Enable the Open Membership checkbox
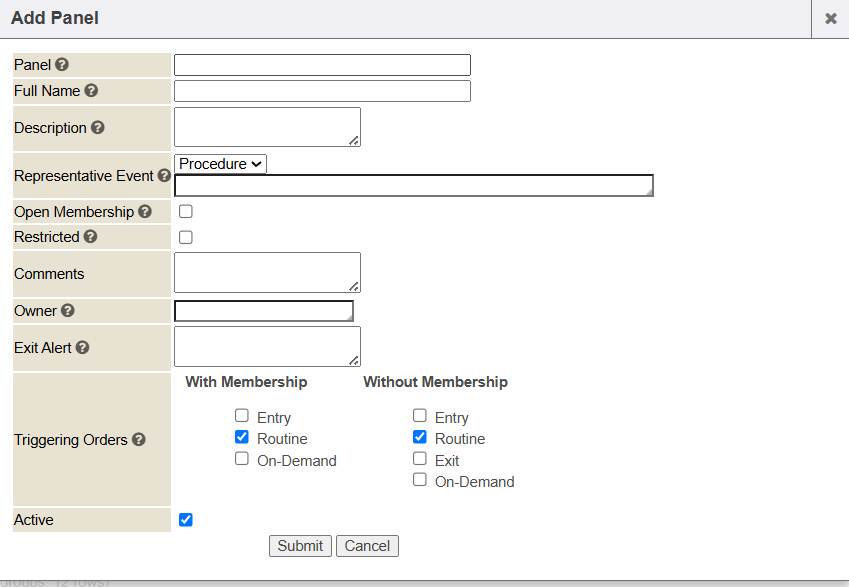 pos(186,212)
